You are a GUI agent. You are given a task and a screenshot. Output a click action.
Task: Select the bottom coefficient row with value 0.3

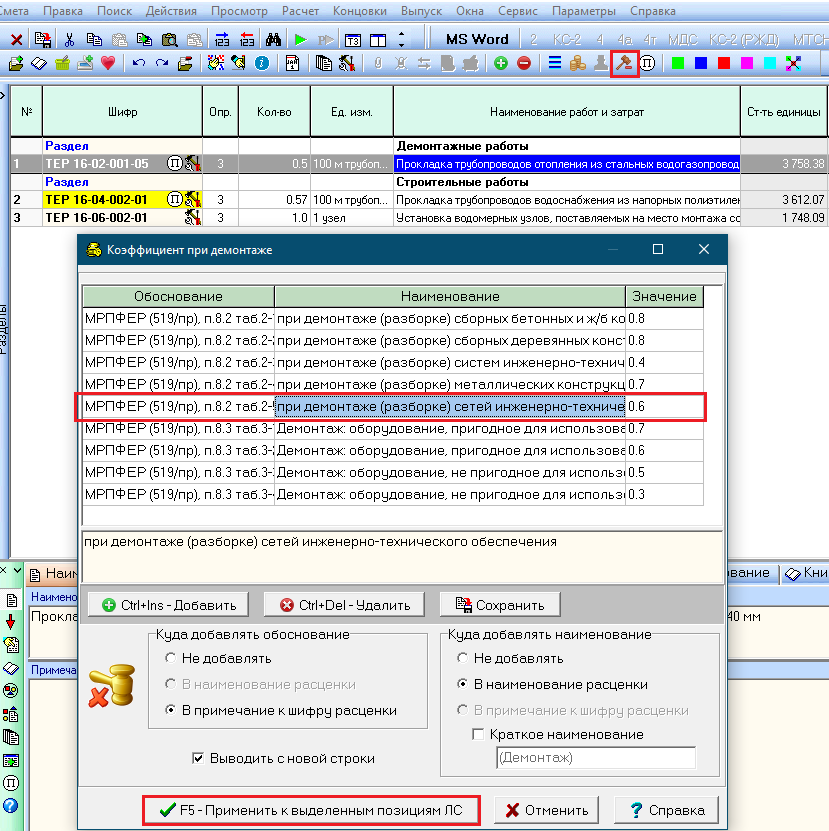tap(393, 494)
